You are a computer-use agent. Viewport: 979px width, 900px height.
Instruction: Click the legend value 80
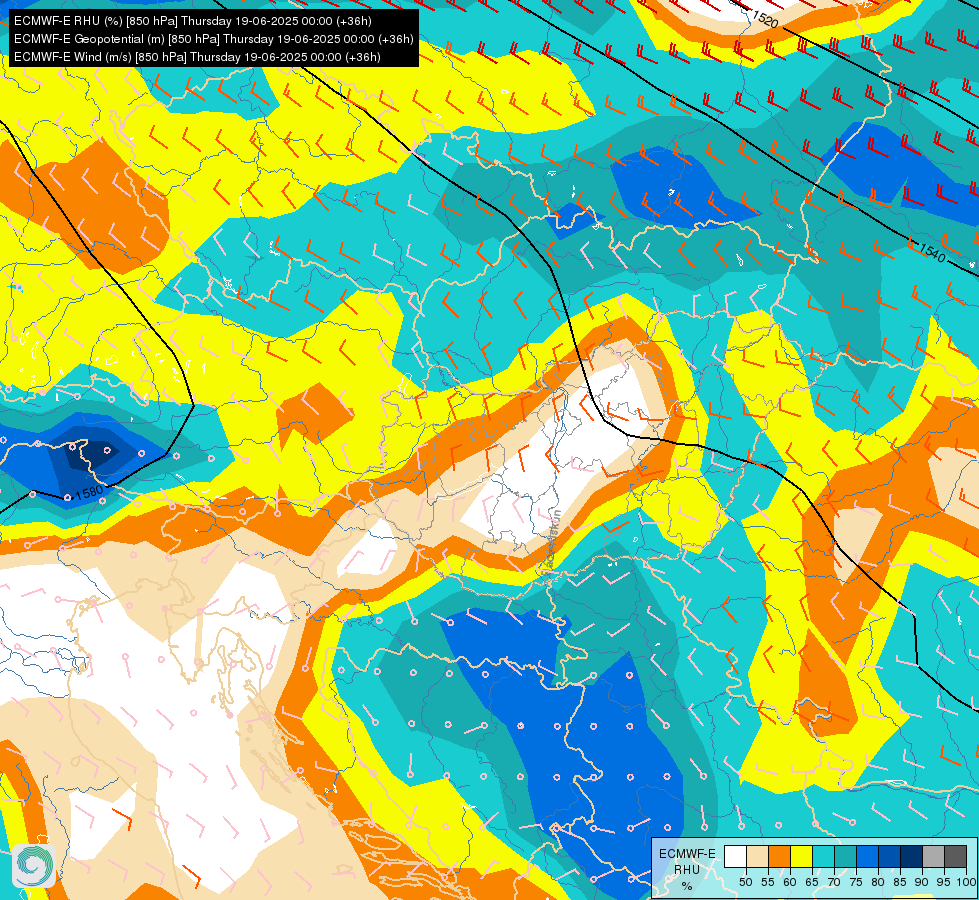[x=878, y=882]
